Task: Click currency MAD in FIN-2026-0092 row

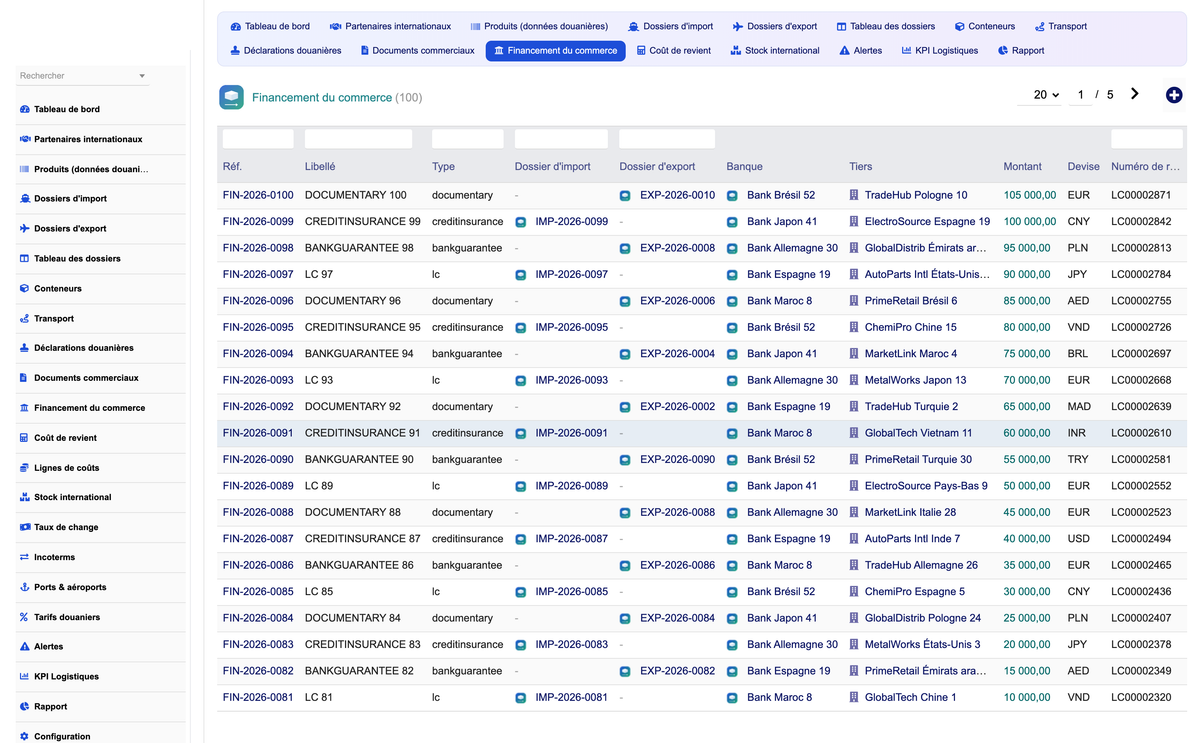Action: click(x=1080, y=407)
